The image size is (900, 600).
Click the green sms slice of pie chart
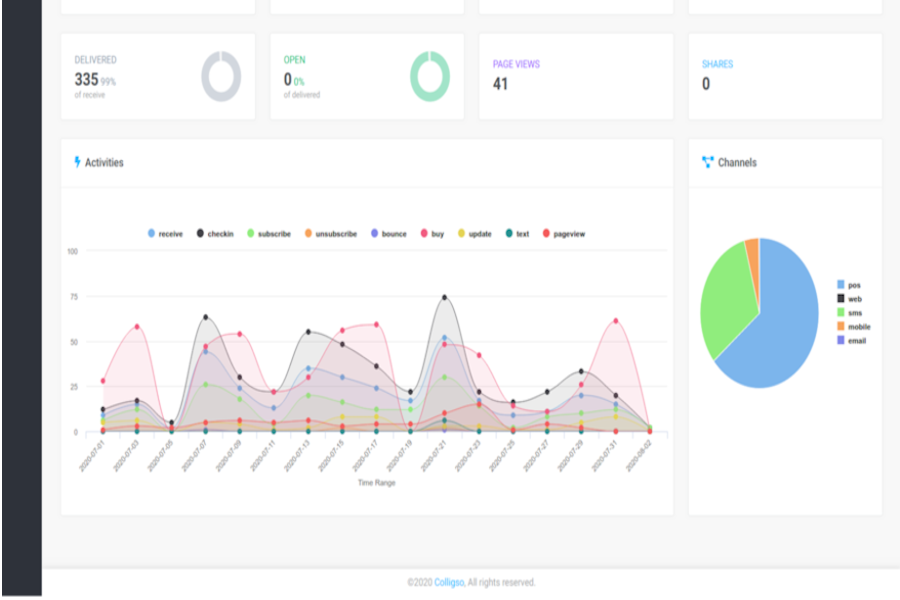coord(728,299)
